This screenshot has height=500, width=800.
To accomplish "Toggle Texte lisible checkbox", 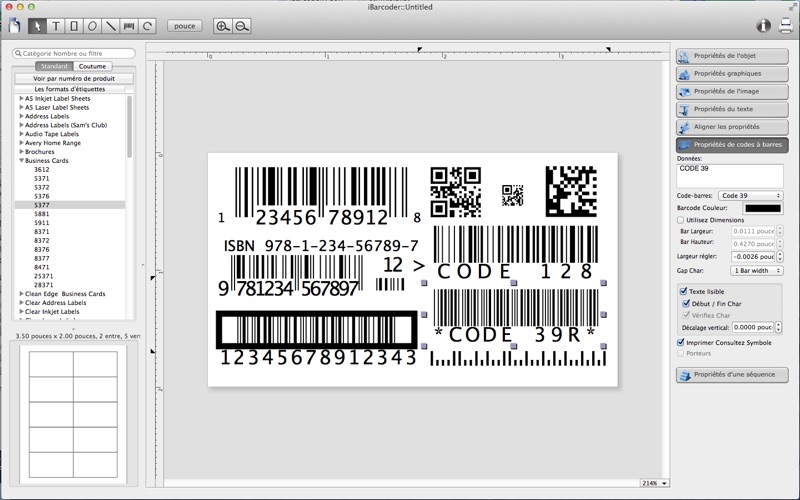I will pos(683,291).
